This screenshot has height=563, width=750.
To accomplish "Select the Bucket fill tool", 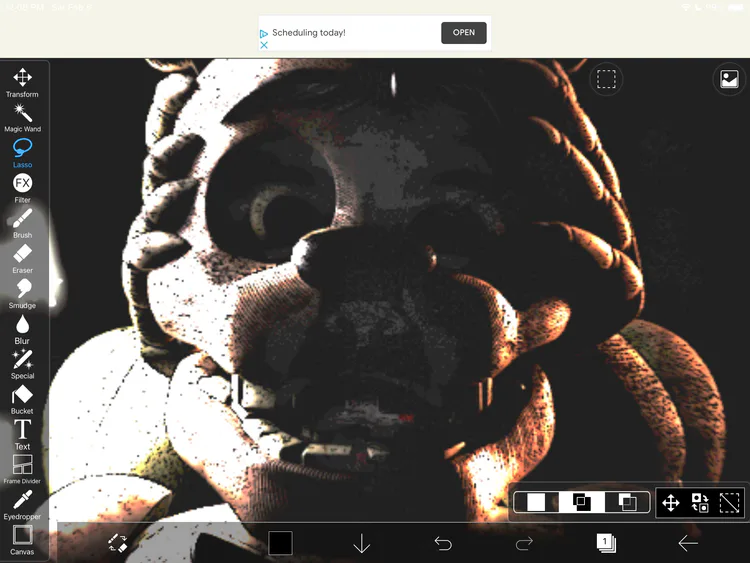I will click(x=22, y=399).
